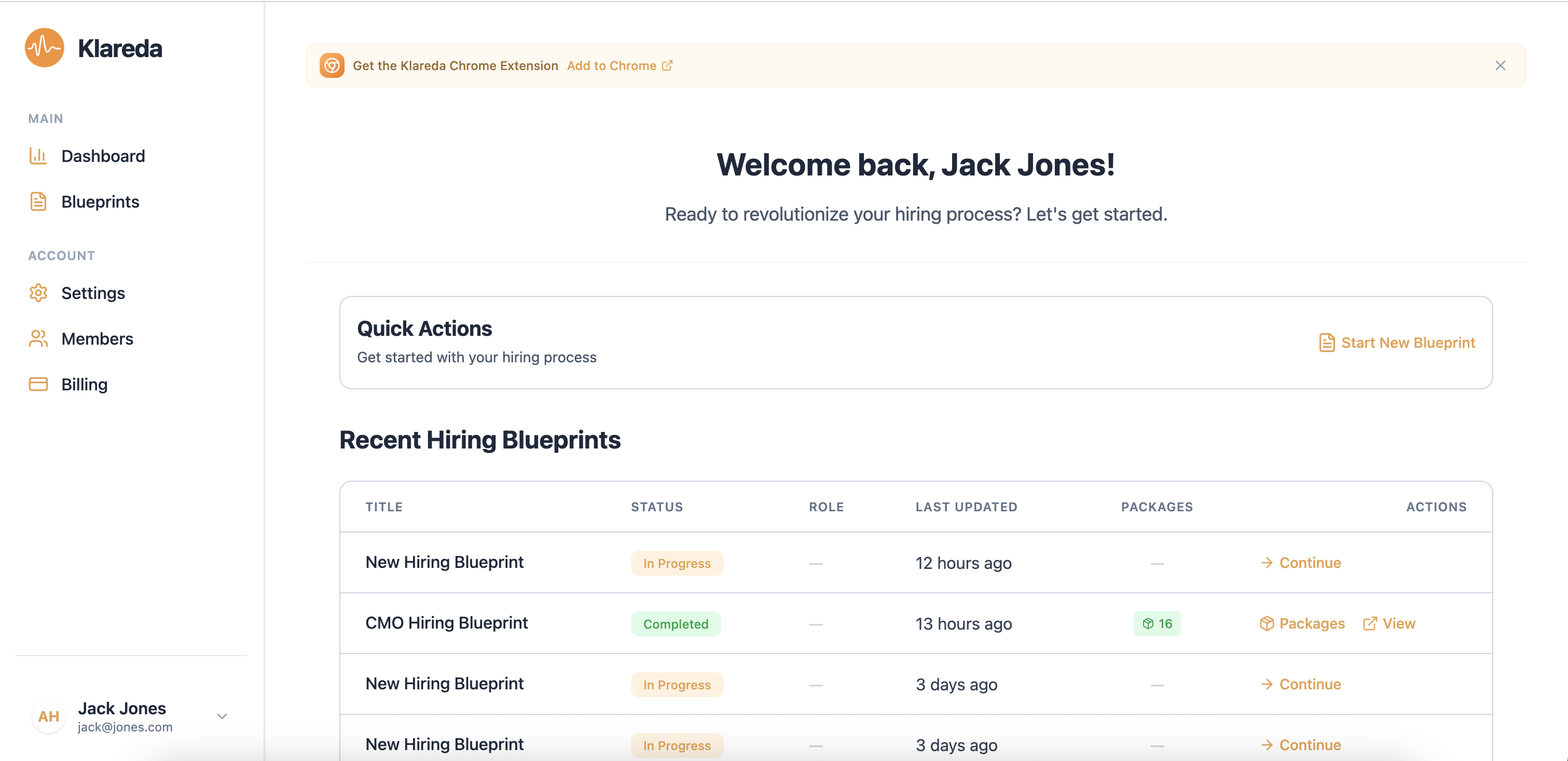Viewport: 1568px width, 761px height.
Task: Open the Blueprints menu item
Action: [x=100, y=201]
